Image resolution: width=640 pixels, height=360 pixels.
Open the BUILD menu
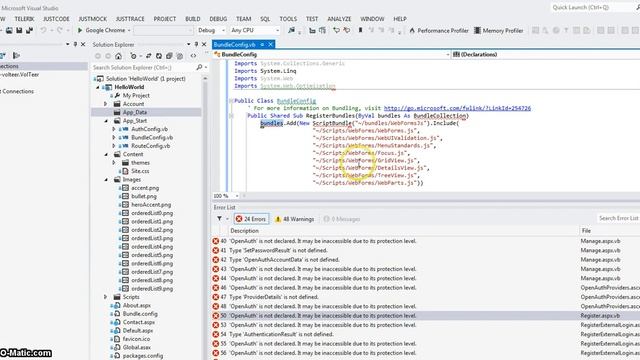pyautogui.click(x=193, y=19)
